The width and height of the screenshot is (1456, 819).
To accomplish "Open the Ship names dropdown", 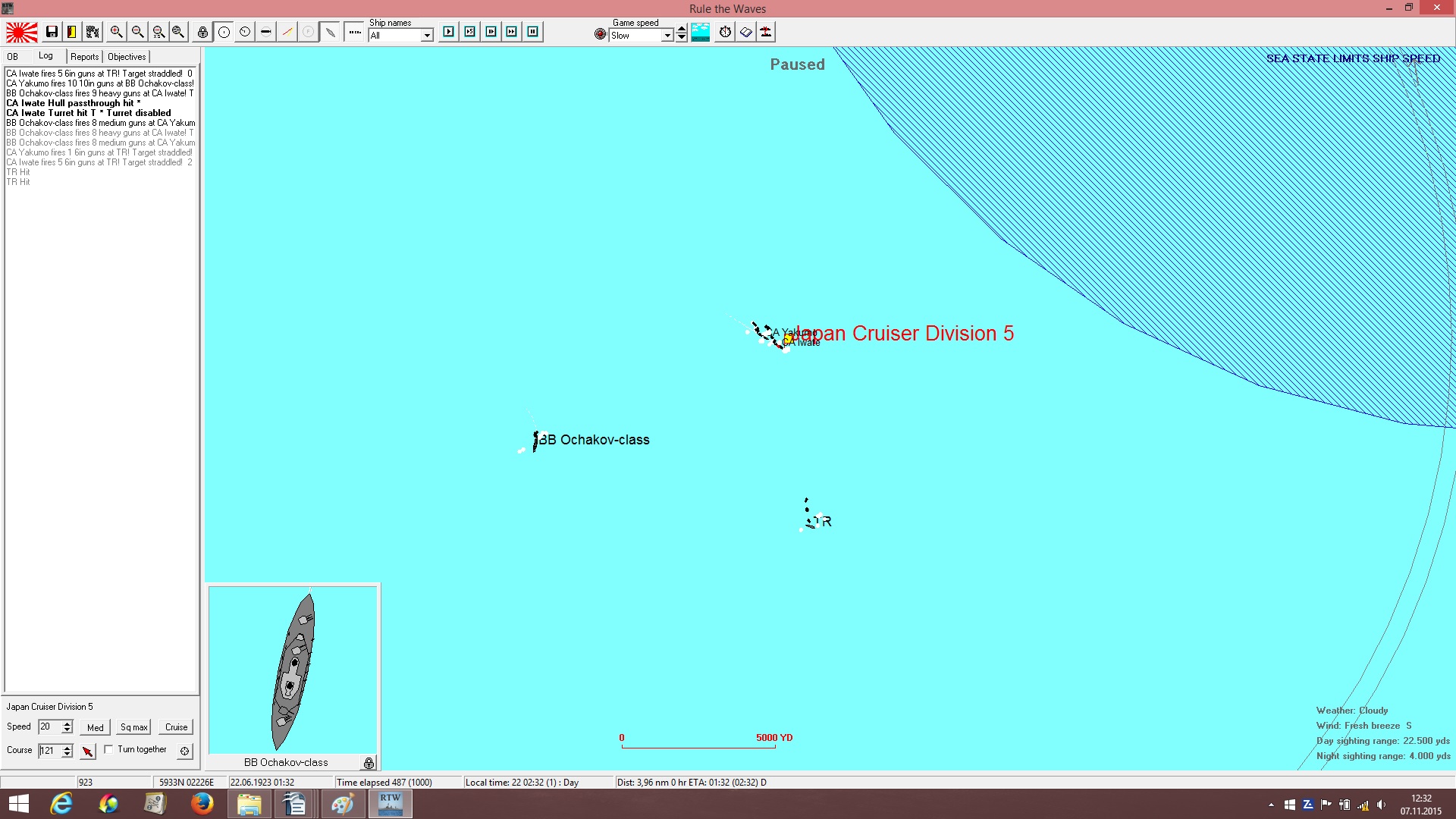I will point(427,36).
